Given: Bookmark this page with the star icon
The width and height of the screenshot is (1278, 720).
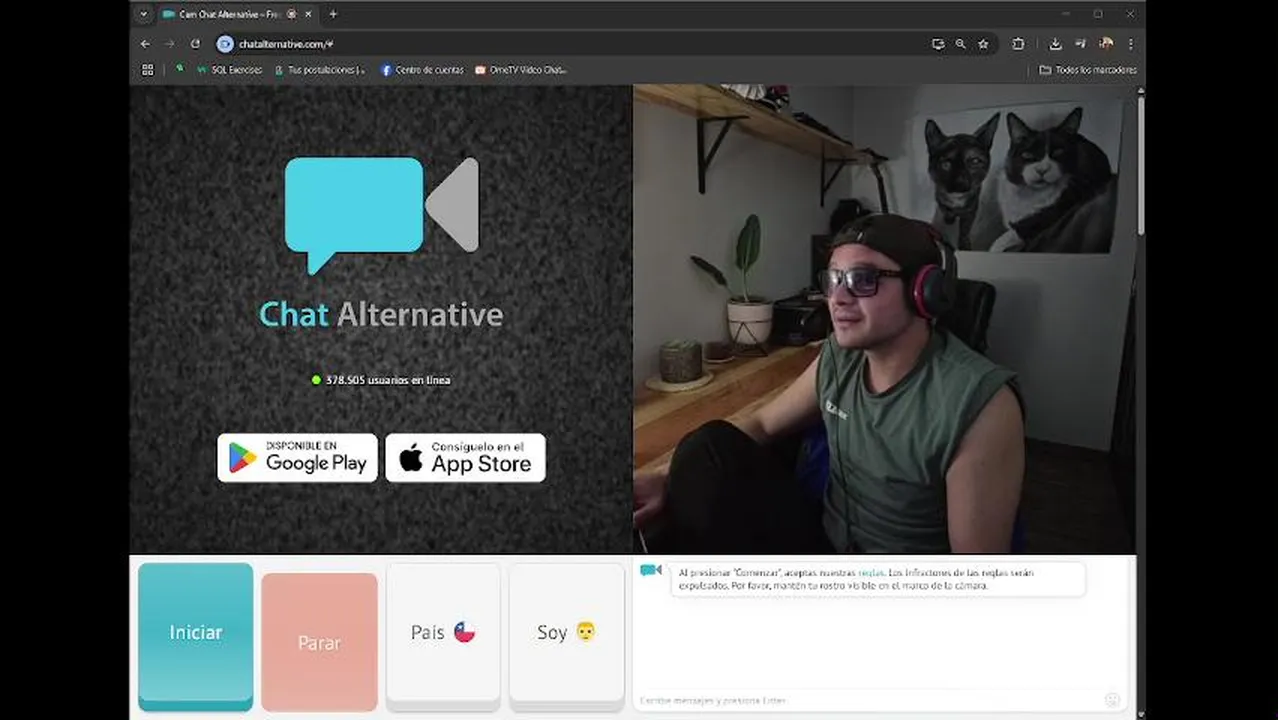Looking at the screenshot, I should coord(983,44).
